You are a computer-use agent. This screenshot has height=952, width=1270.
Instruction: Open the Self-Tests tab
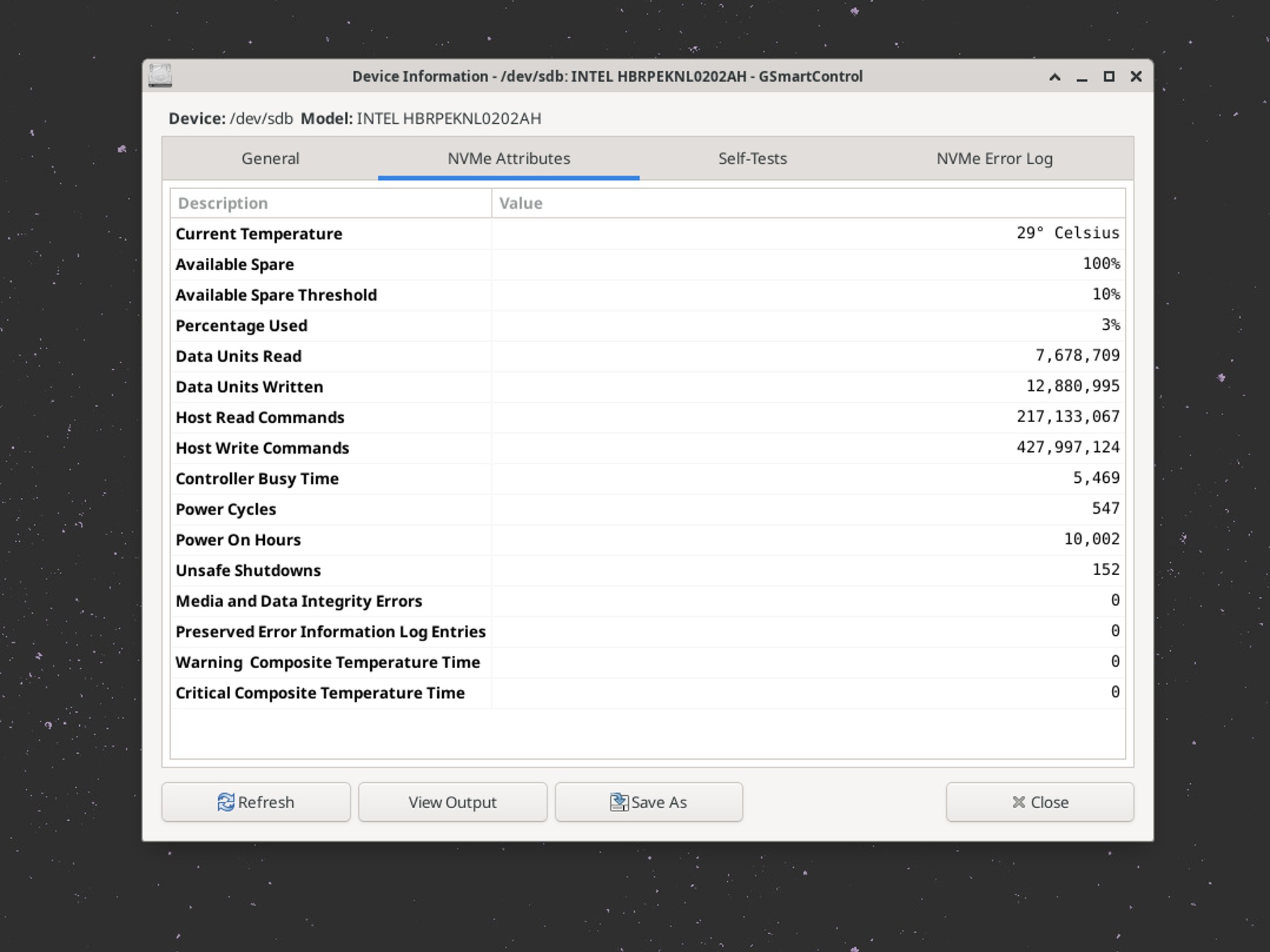(x=752, y=159)
